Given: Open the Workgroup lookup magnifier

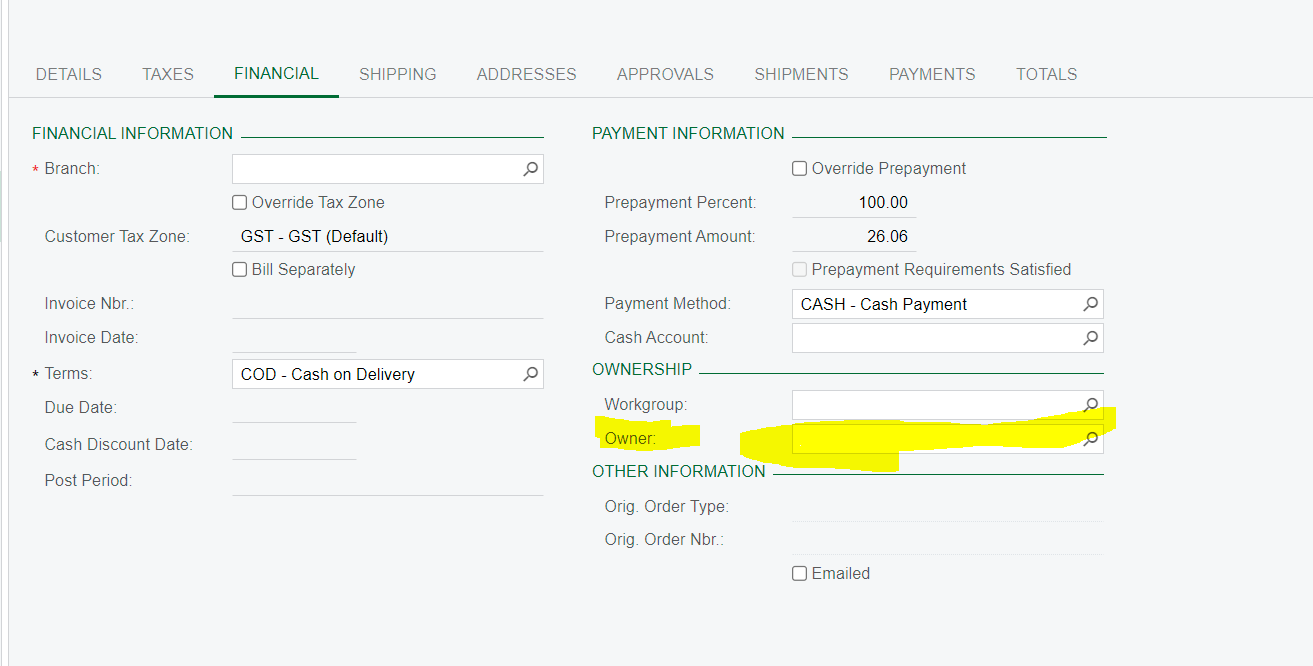Looking at the screenshot, I should (1090, 405).
